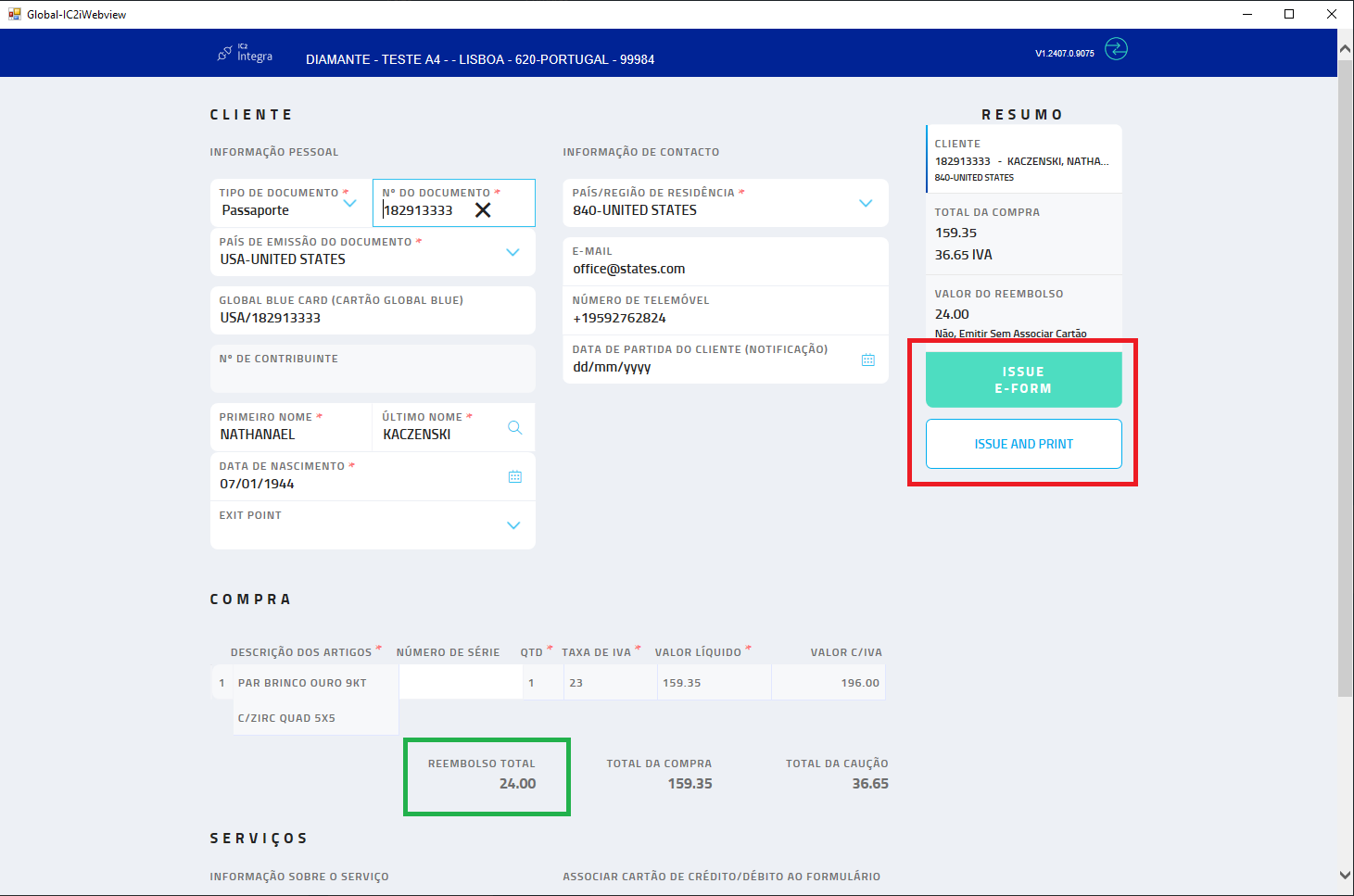The height and width of the screenshot is (896, 1354).
Task: Click the search icon beside Último Nome
Action: (x=514, y=427)
